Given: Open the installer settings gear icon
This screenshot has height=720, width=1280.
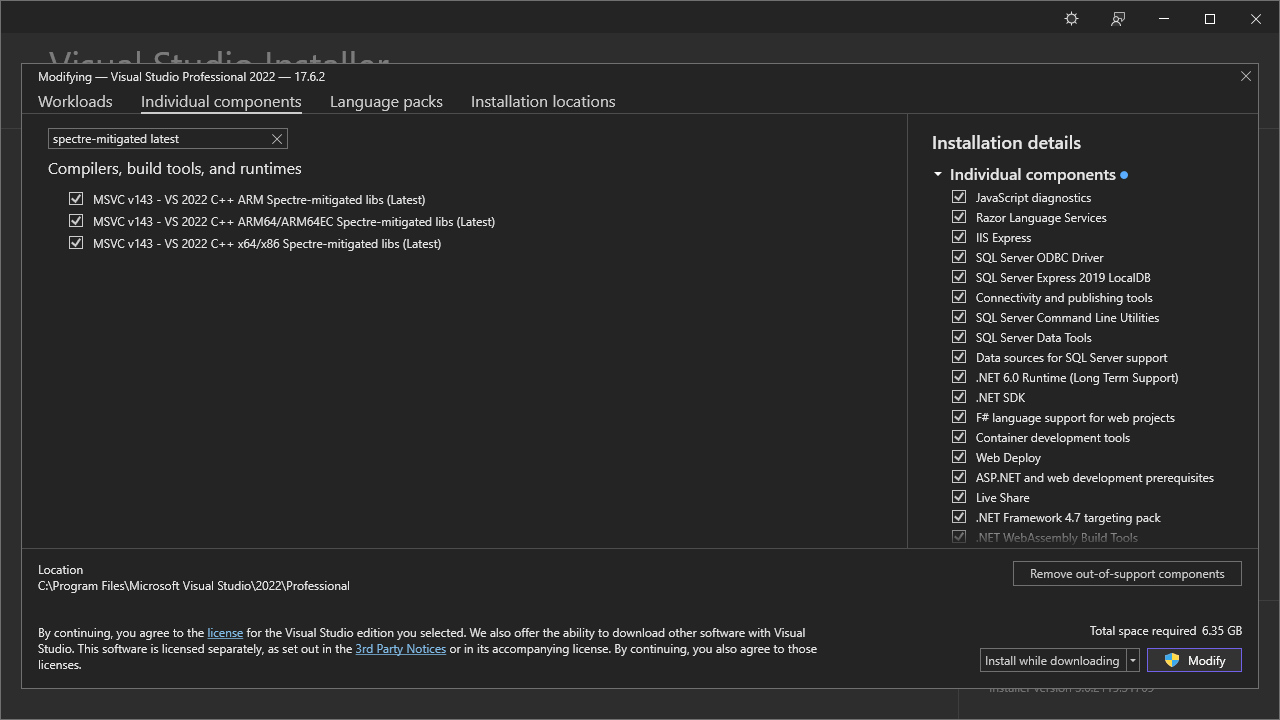Looking at the screenshot, I should click(1071, 18).
